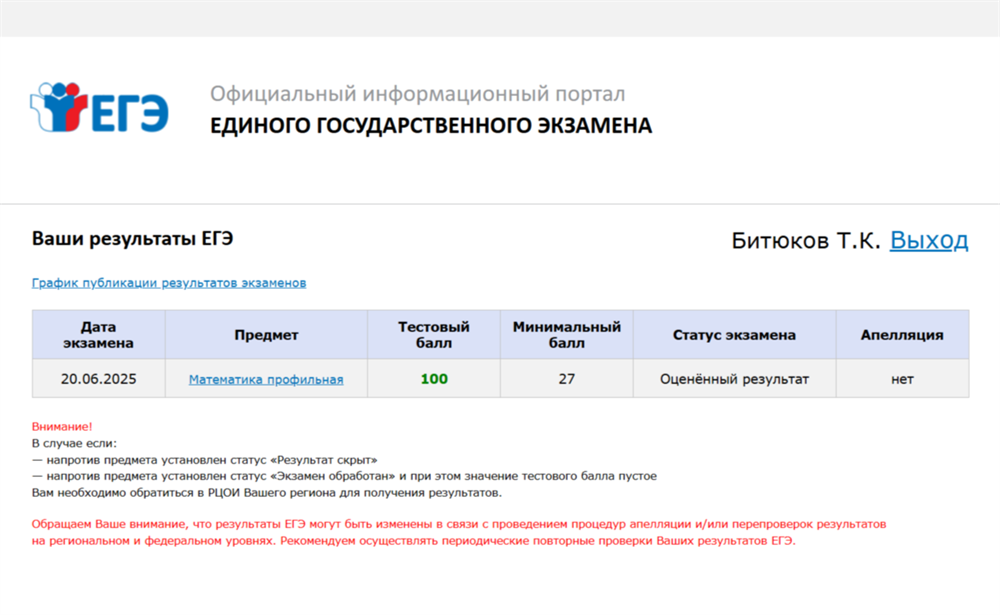Click the Выход logout link
The height and width of the screenshot is (615, 1000).
929,240
